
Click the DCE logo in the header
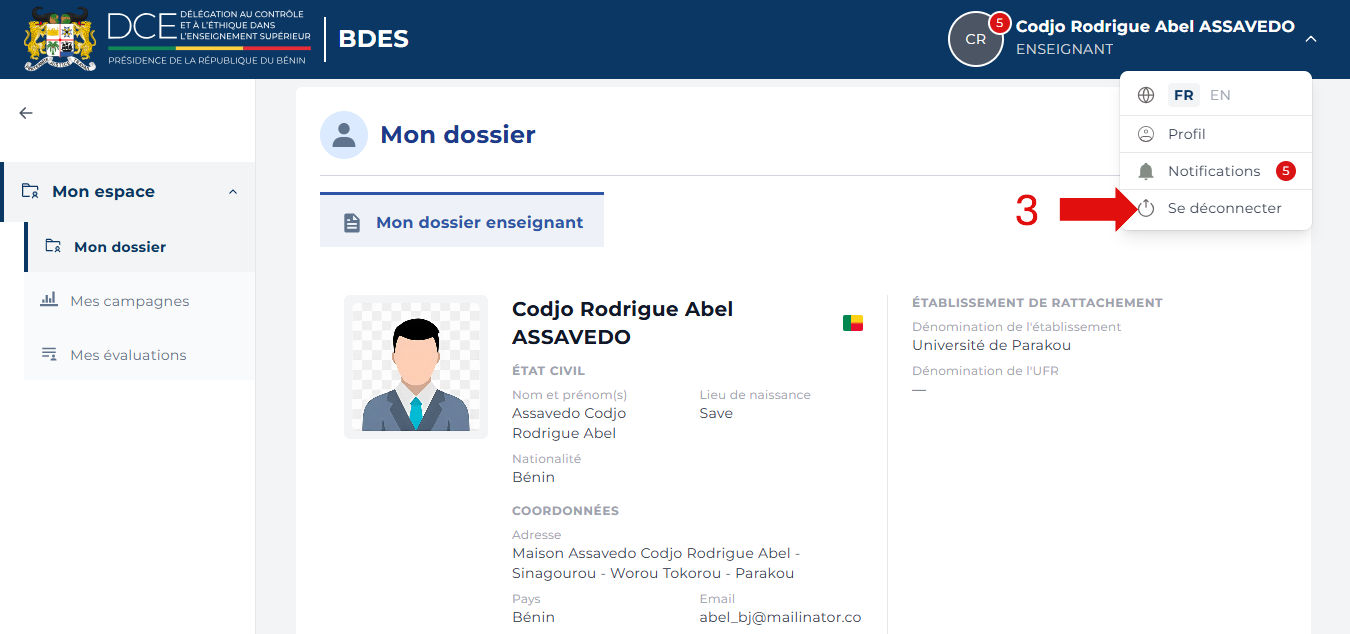pos(208,39)
